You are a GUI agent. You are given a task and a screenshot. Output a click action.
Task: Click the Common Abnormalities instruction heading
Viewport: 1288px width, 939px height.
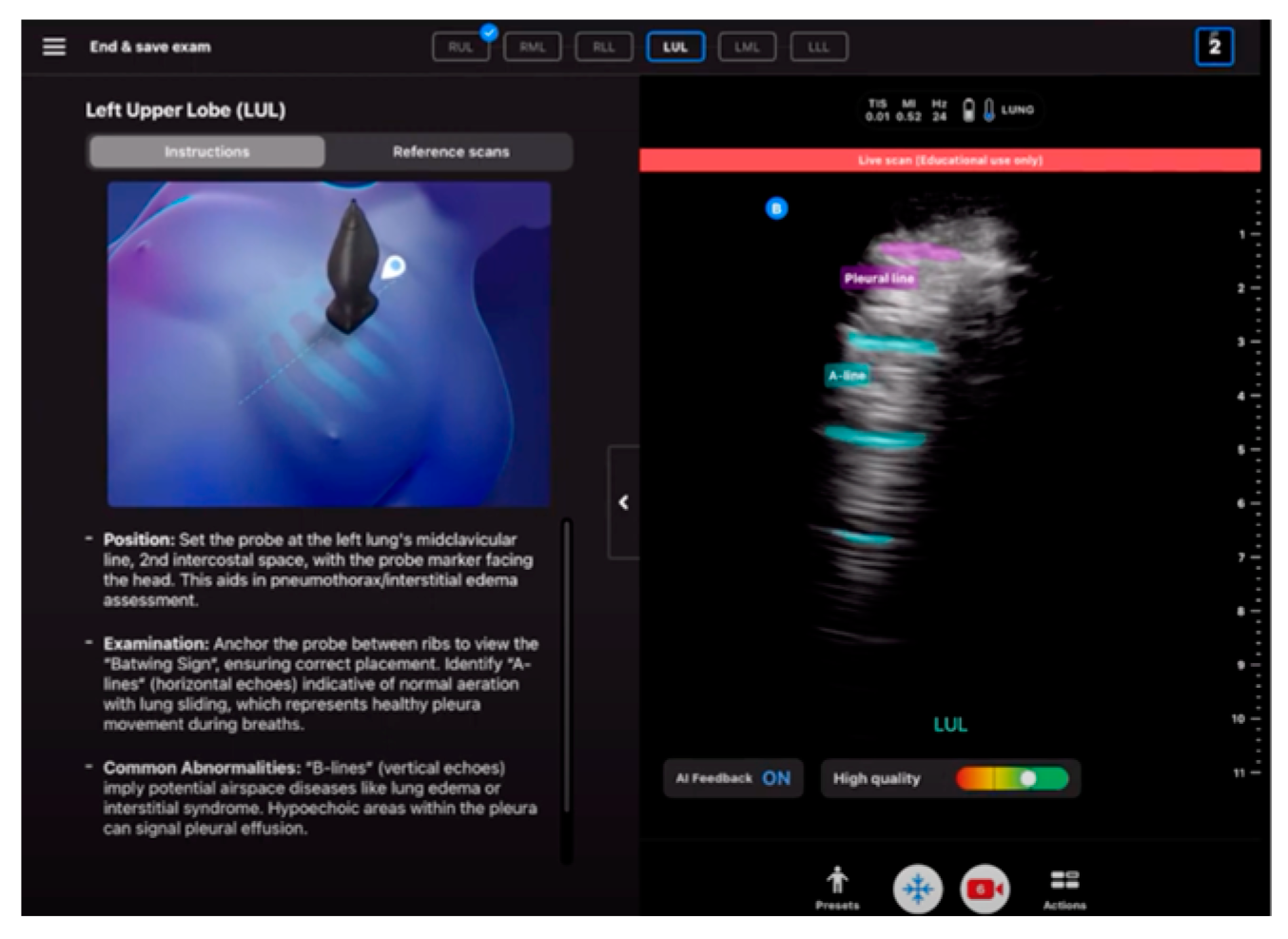coord(201,768)
